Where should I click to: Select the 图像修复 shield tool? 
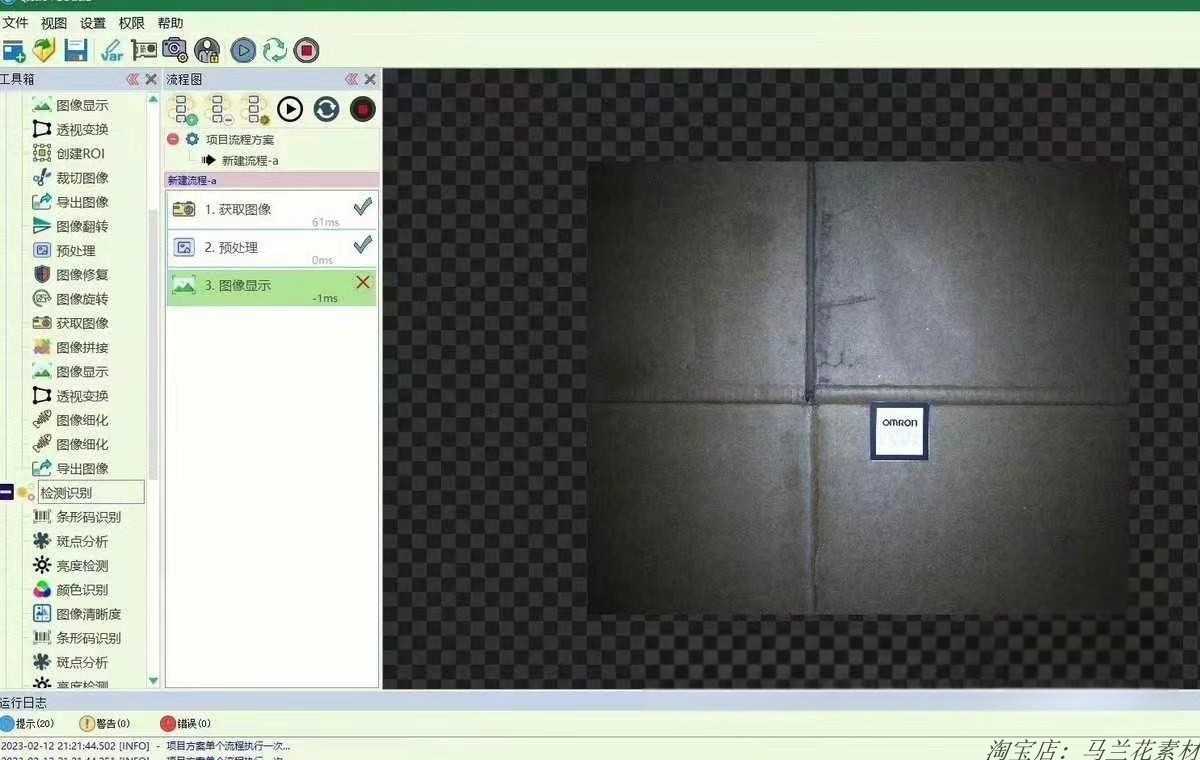(71, 274)
